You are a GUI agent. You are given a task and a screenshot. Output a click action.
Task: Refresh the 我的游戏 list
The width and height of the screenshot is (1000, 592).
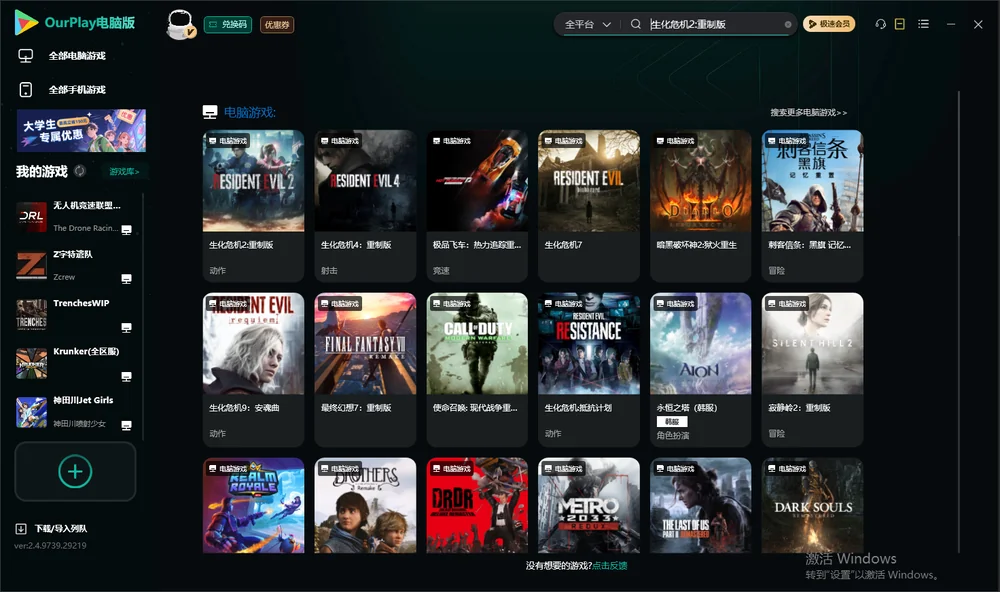(x=80, y=171)
